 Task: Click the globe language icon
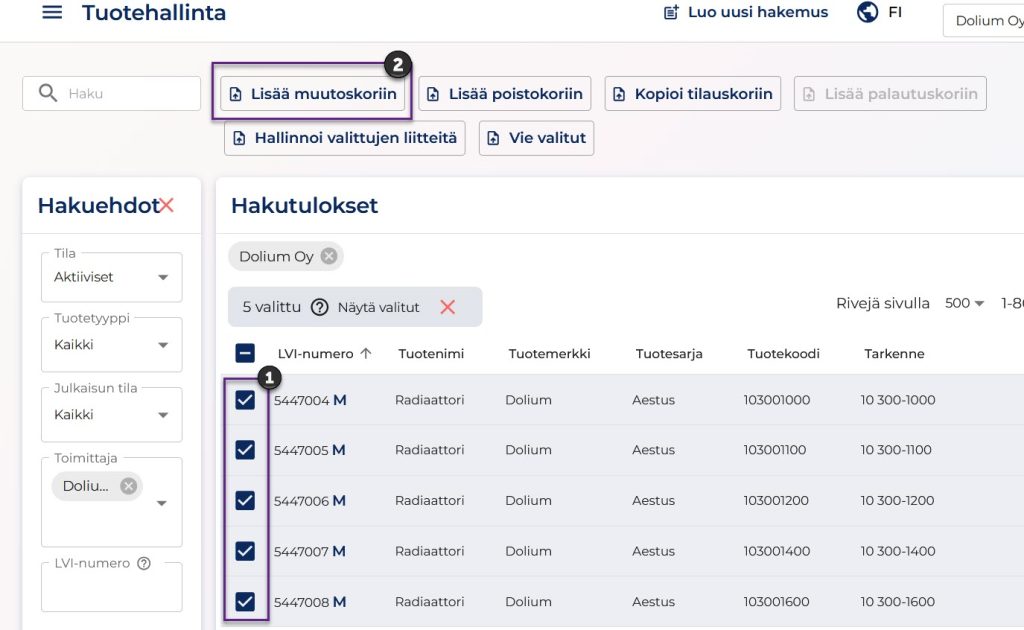point(868,13)
